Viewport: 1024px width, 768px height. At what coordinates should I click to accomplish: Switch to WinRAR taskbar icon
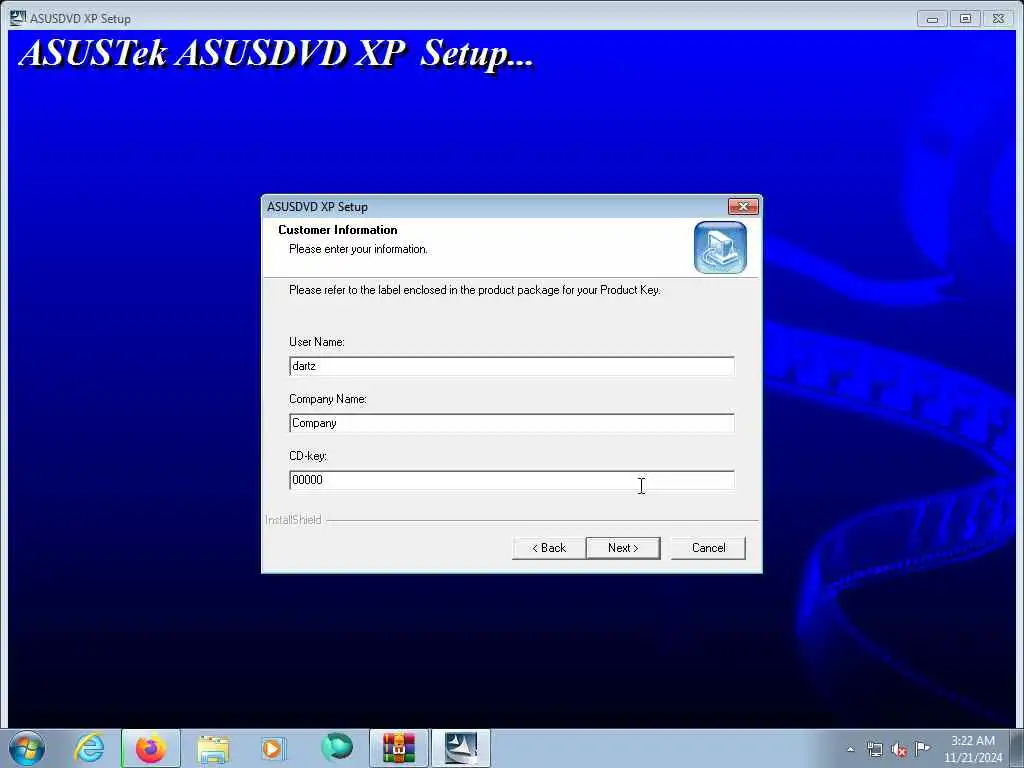[x=399, y=748]
